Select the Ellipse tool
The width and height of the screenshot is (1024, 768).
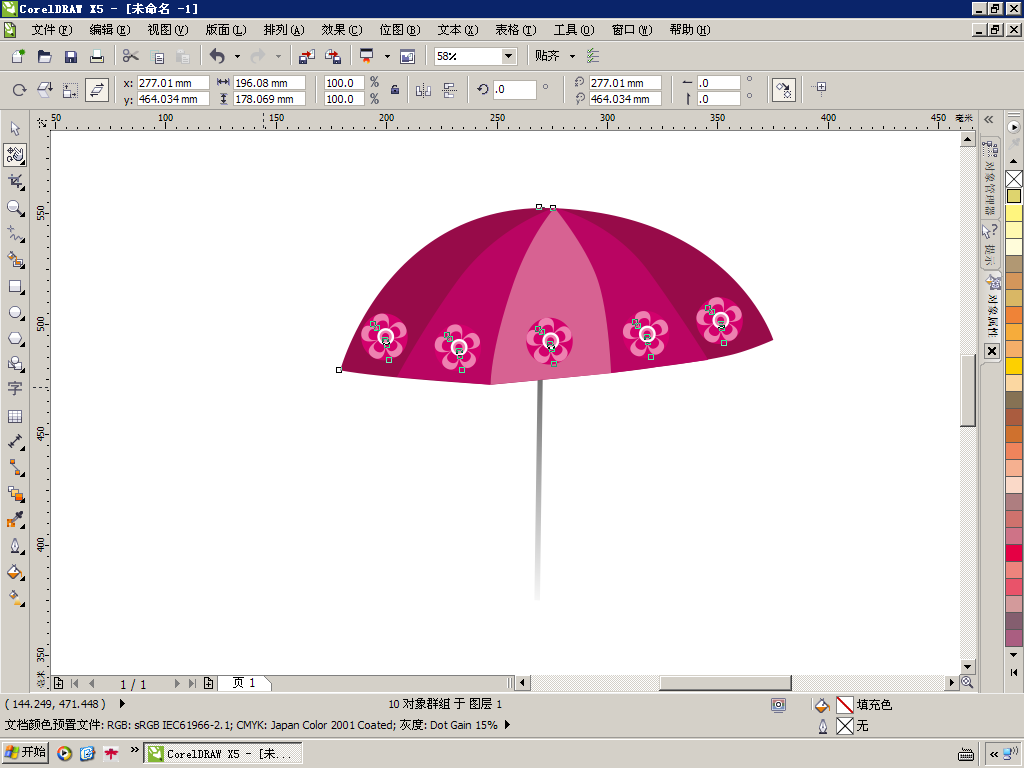coord(15,313)
